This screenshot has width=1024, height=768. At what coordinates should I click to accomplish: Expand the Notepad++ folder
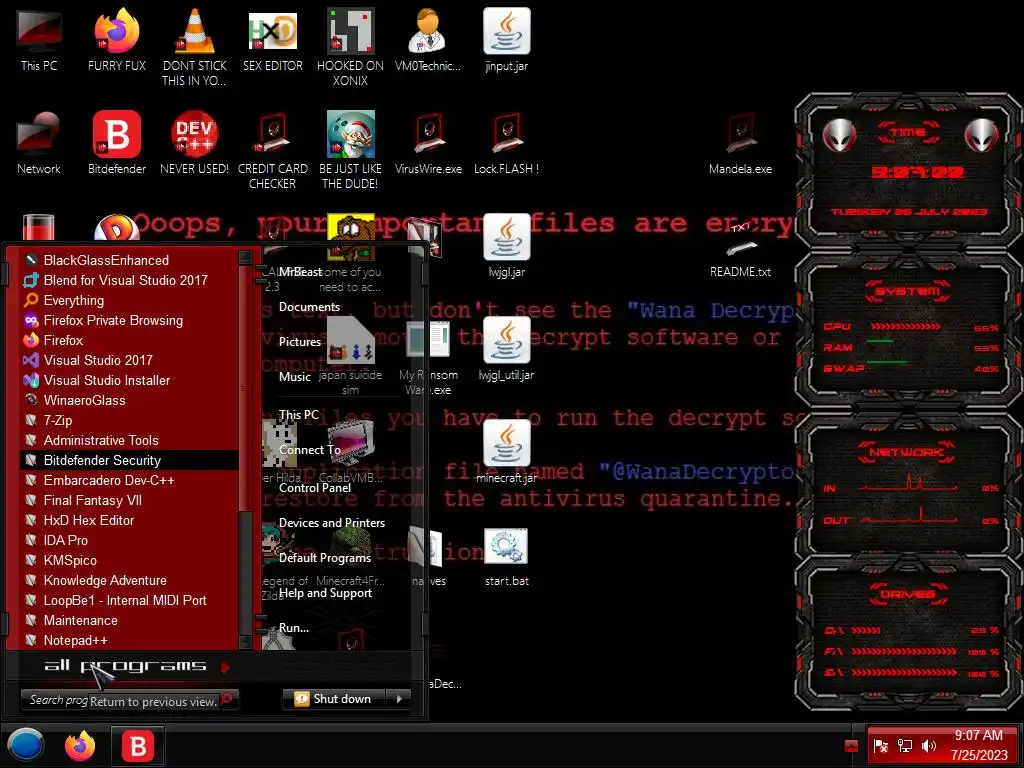point(129,640)
